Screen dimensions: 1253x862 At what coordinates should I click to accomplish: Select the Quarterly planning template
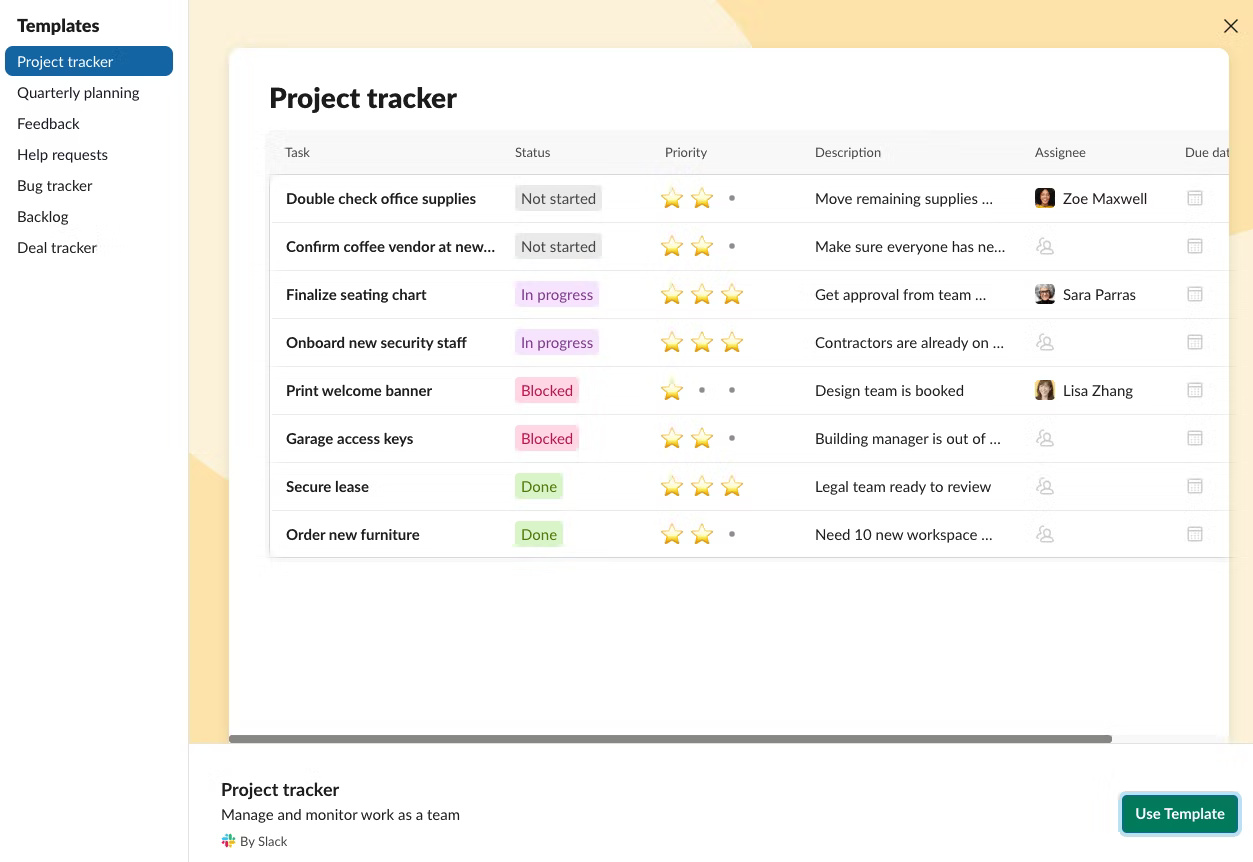tap(78, 92)
